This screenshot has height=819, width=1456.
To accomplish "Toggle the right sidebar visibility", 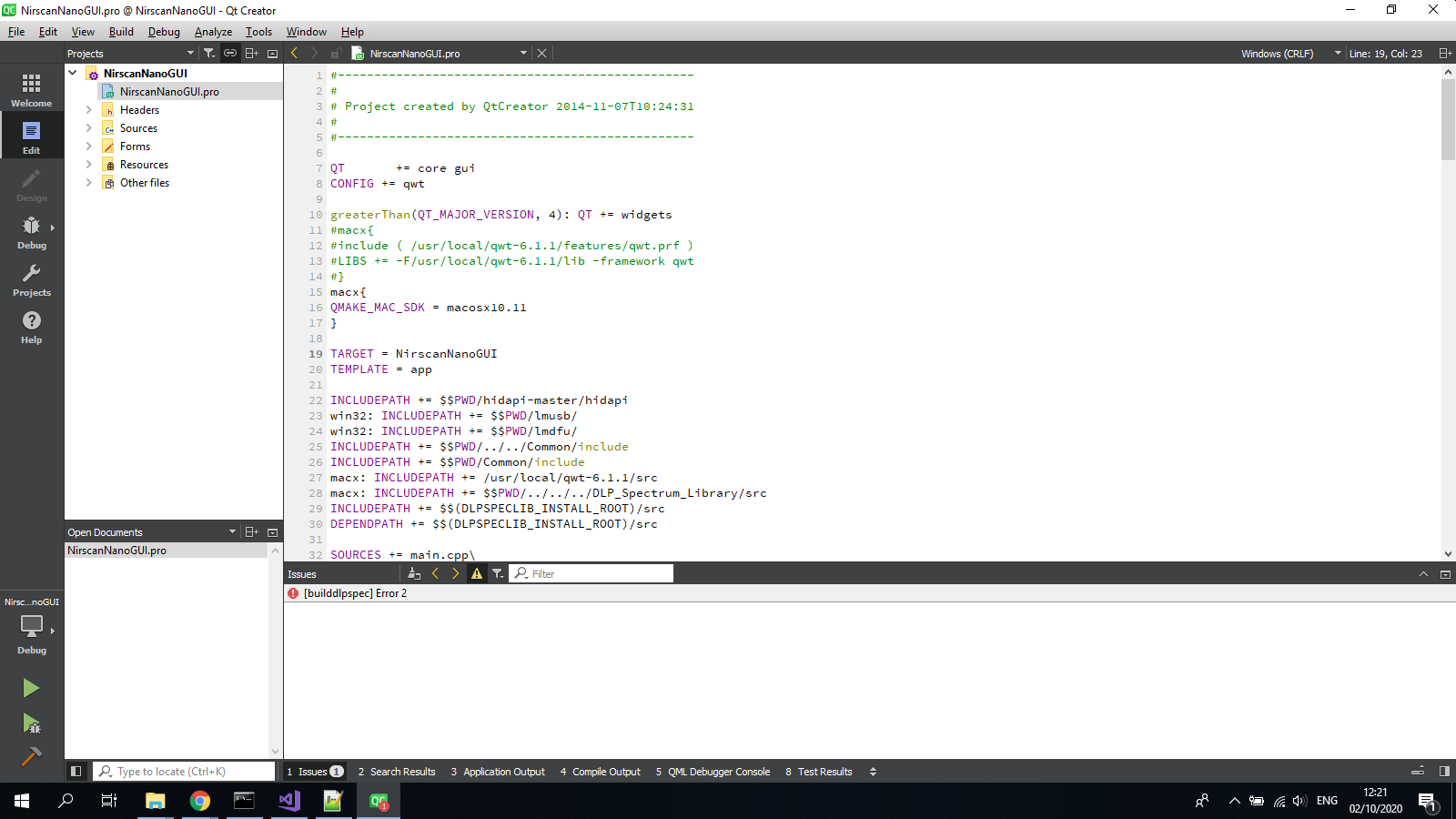I will tap(1444, 771).
